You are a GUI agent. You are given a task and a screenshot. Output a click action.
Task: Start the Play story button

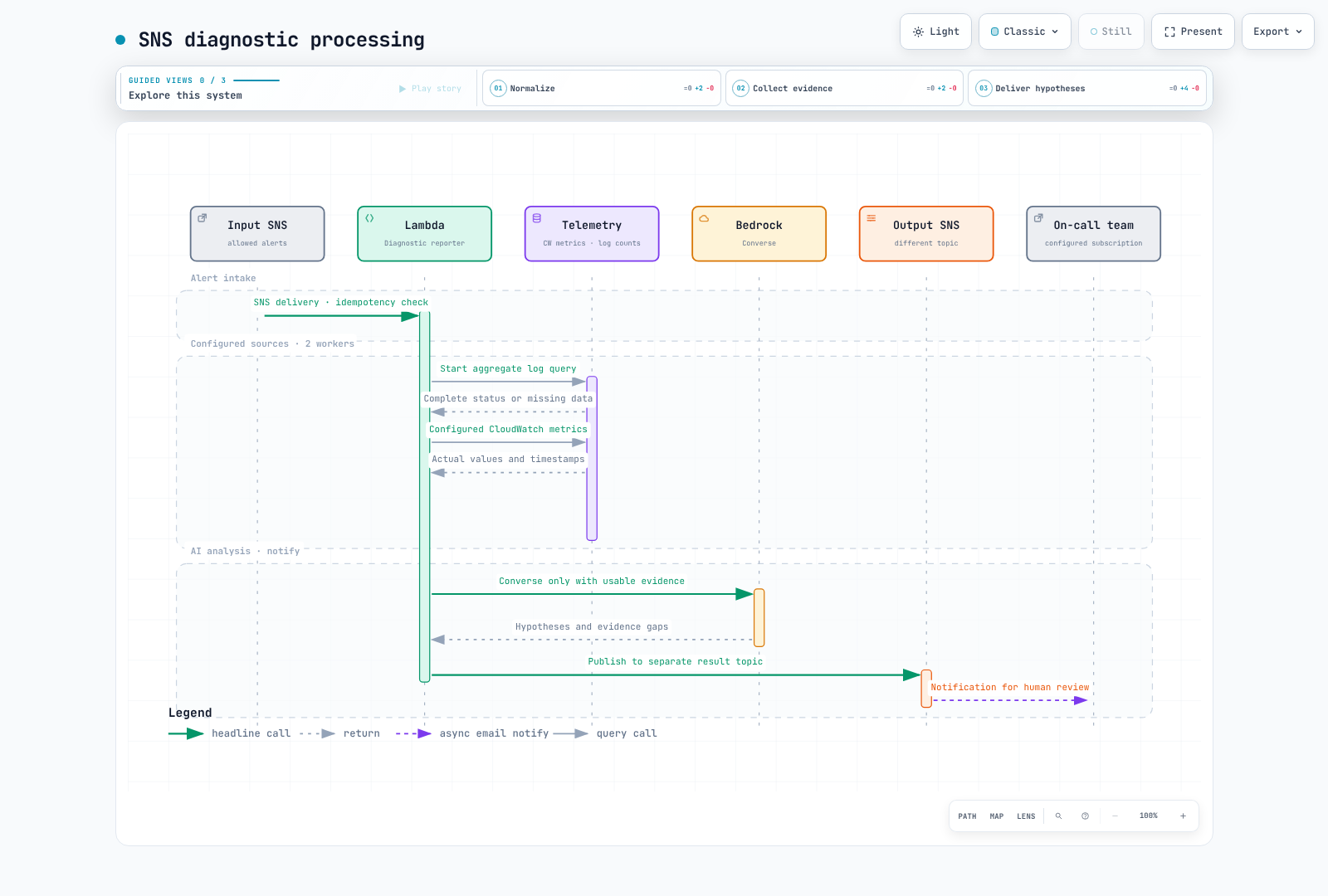pyautogui.click(x=430, y=89)
